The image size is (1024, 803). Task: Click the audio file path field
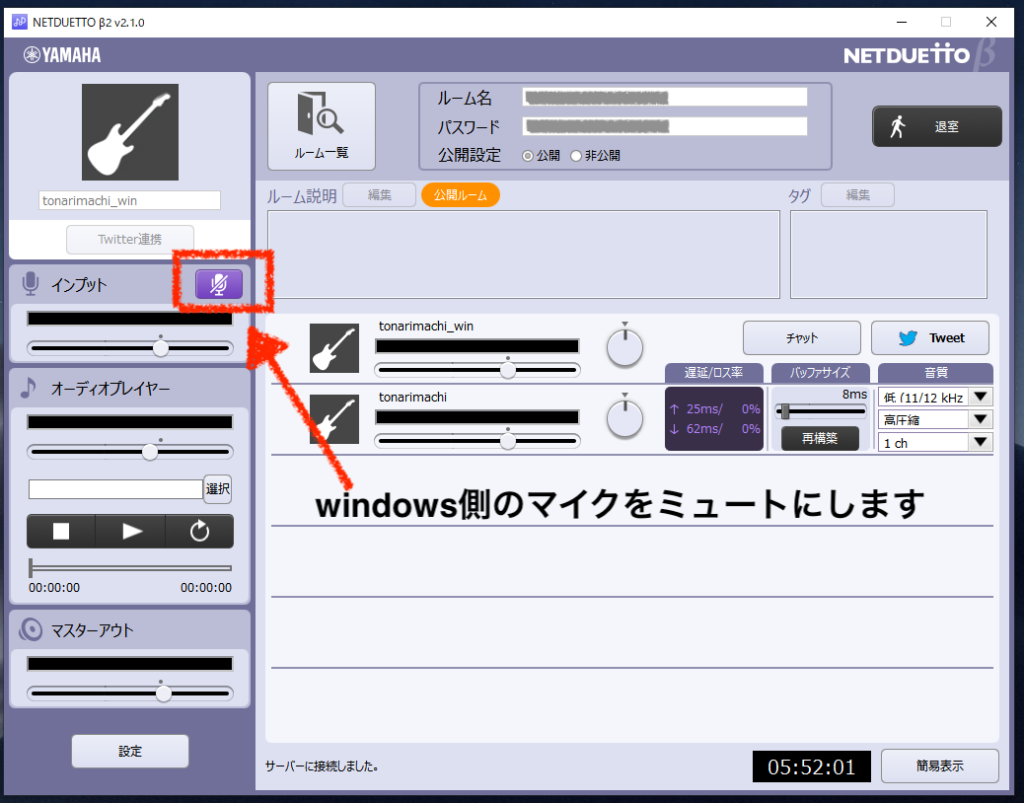116,489
